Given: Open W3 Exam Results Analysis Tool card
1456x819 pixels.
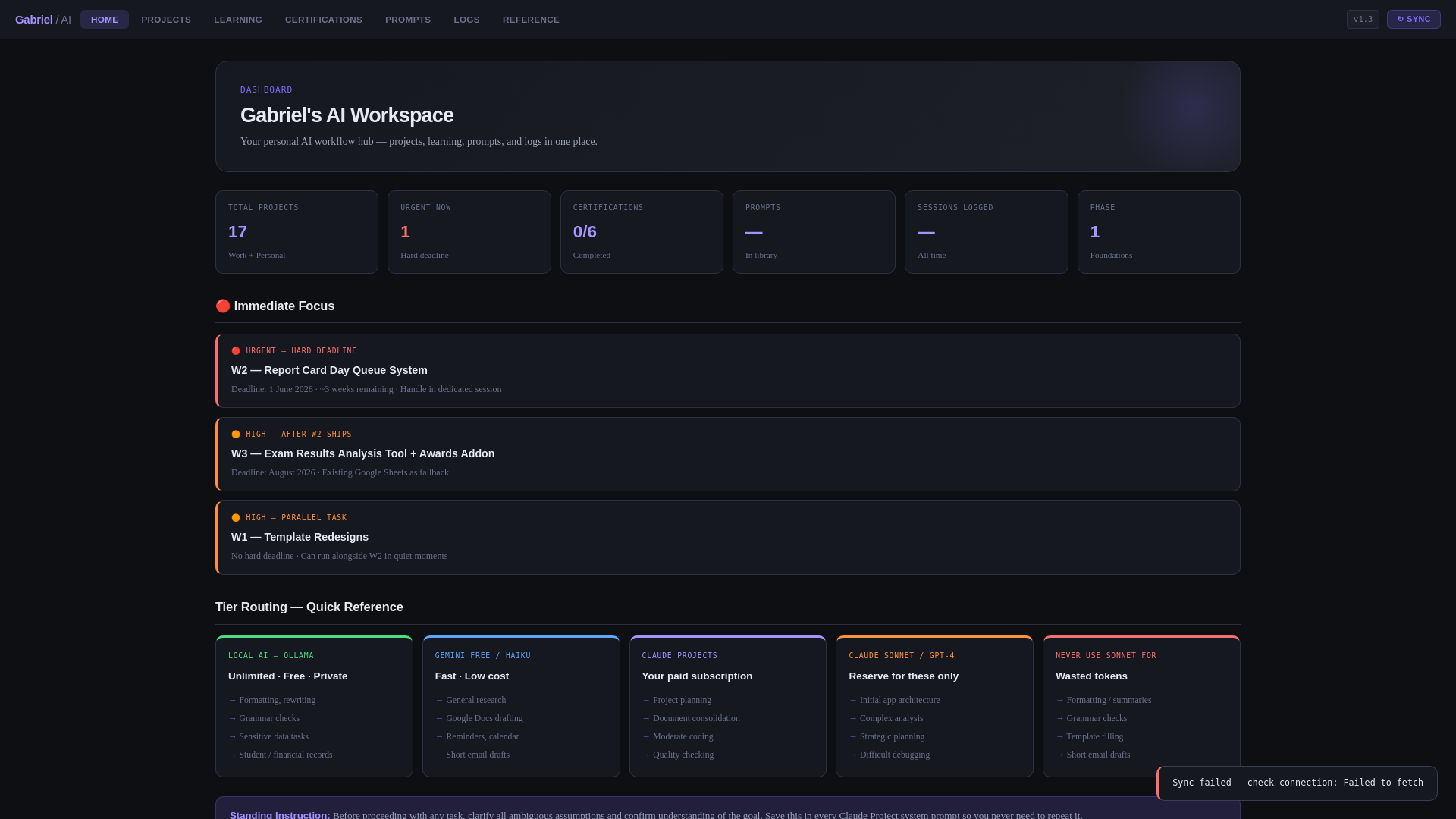Looking at the screenshot, I should point(728,454).
